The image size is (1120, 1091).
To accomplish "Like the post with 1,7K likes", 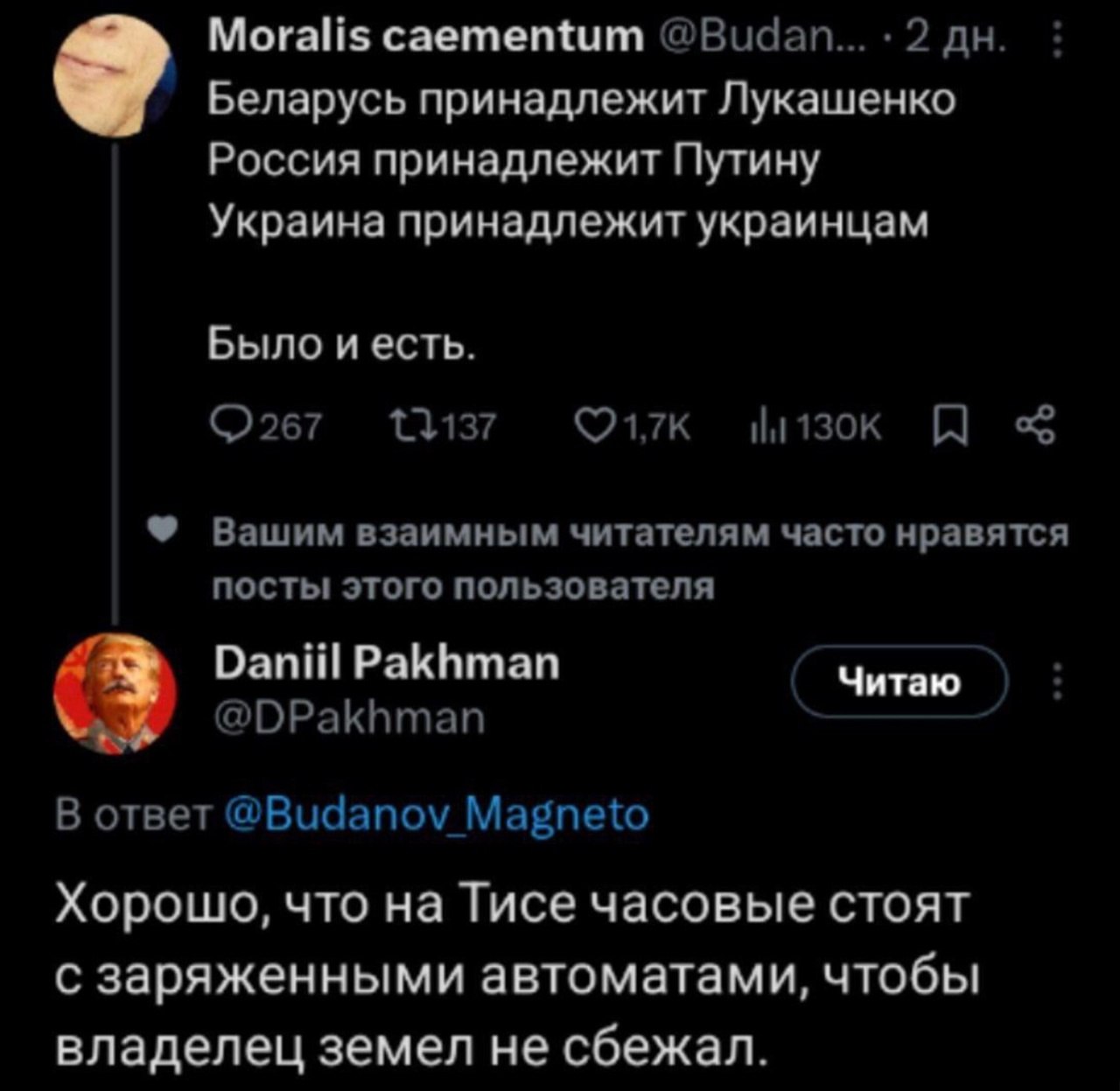I will pos(588,428).
